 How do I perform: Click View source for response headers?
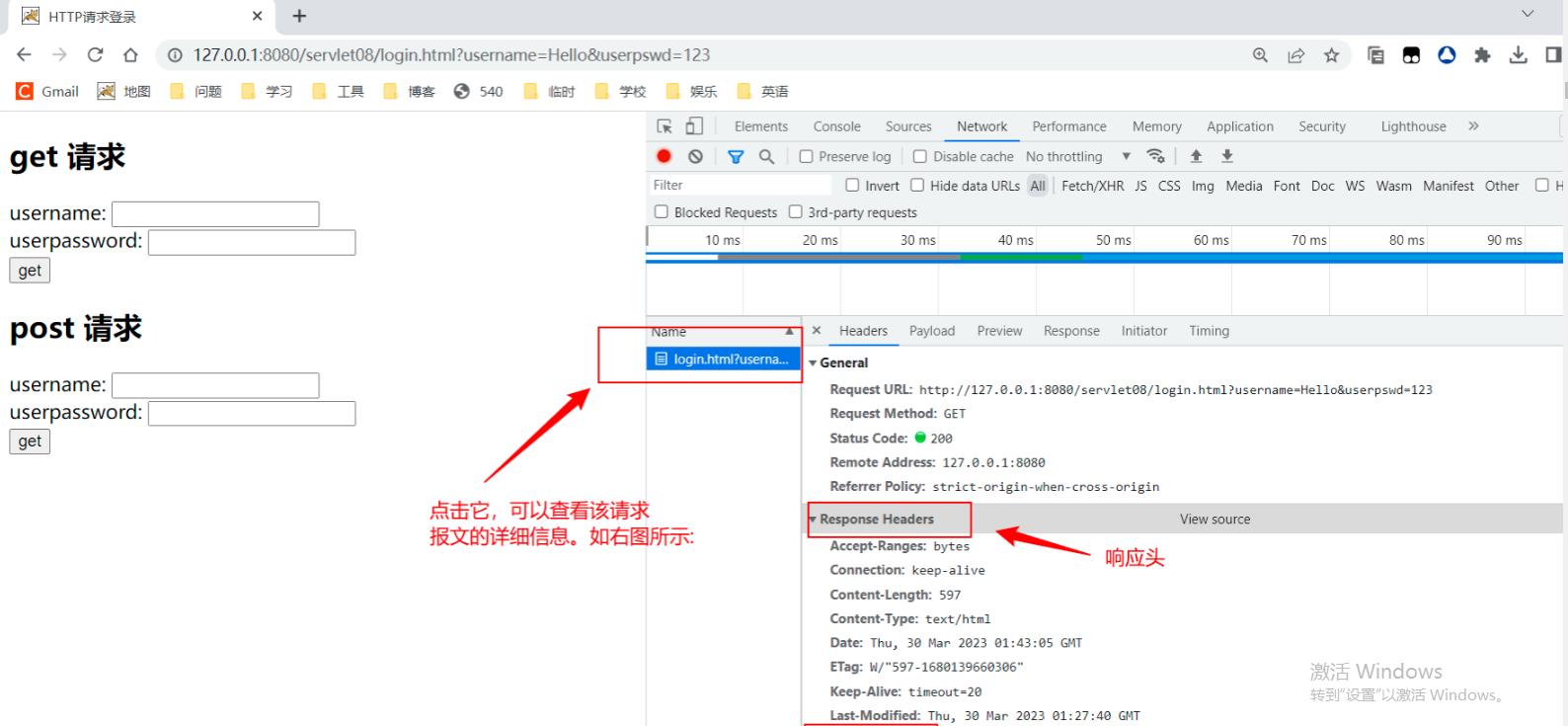pyautogui.click(x=1215, y=519)
